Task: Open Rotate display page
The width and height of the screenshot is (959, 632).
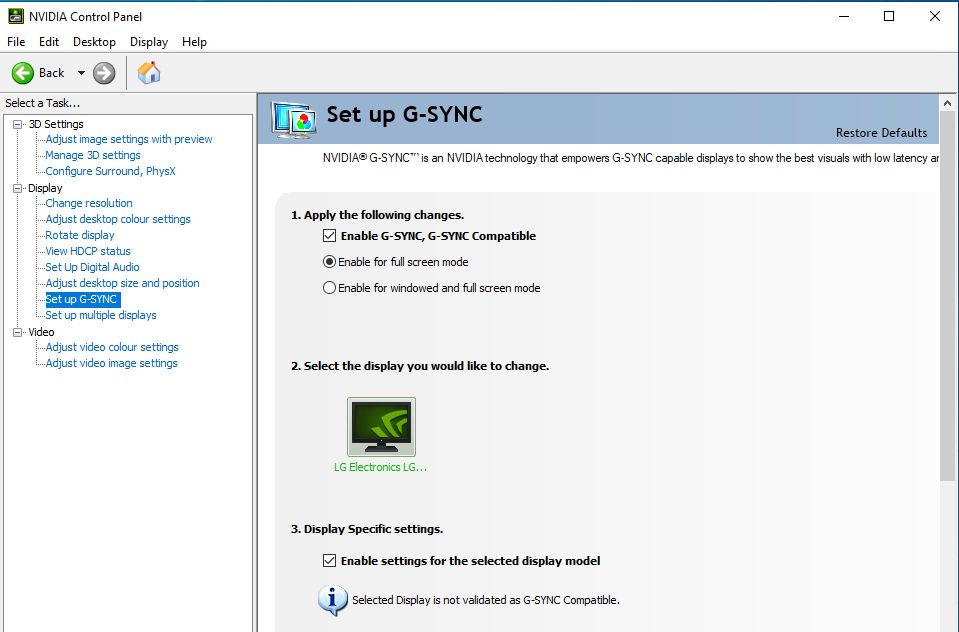Action: 80,234
